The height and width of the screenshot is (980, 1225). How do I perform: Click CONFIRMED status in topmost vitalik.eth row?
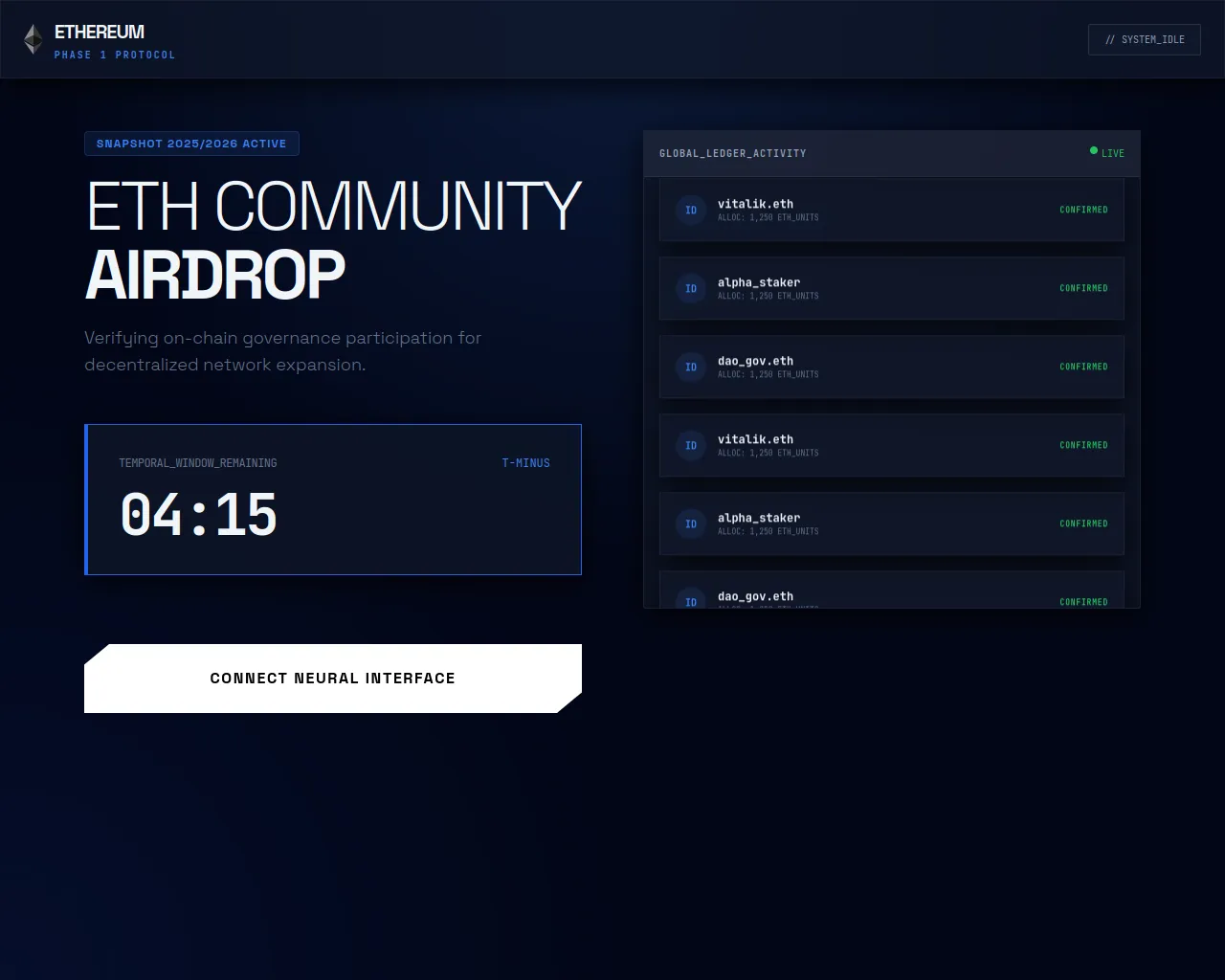click(x=1083, y=210)
